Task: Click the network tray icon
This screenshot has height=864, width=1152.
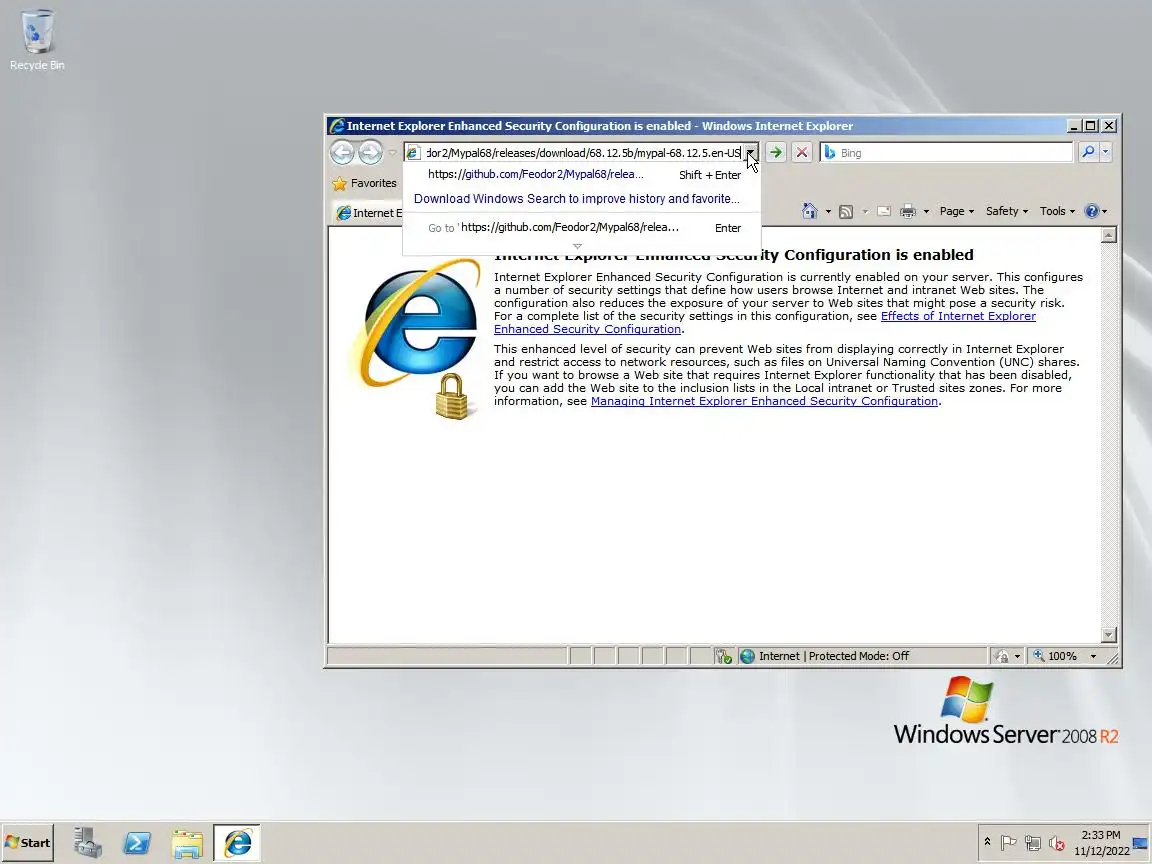Action: [1033, 843]
